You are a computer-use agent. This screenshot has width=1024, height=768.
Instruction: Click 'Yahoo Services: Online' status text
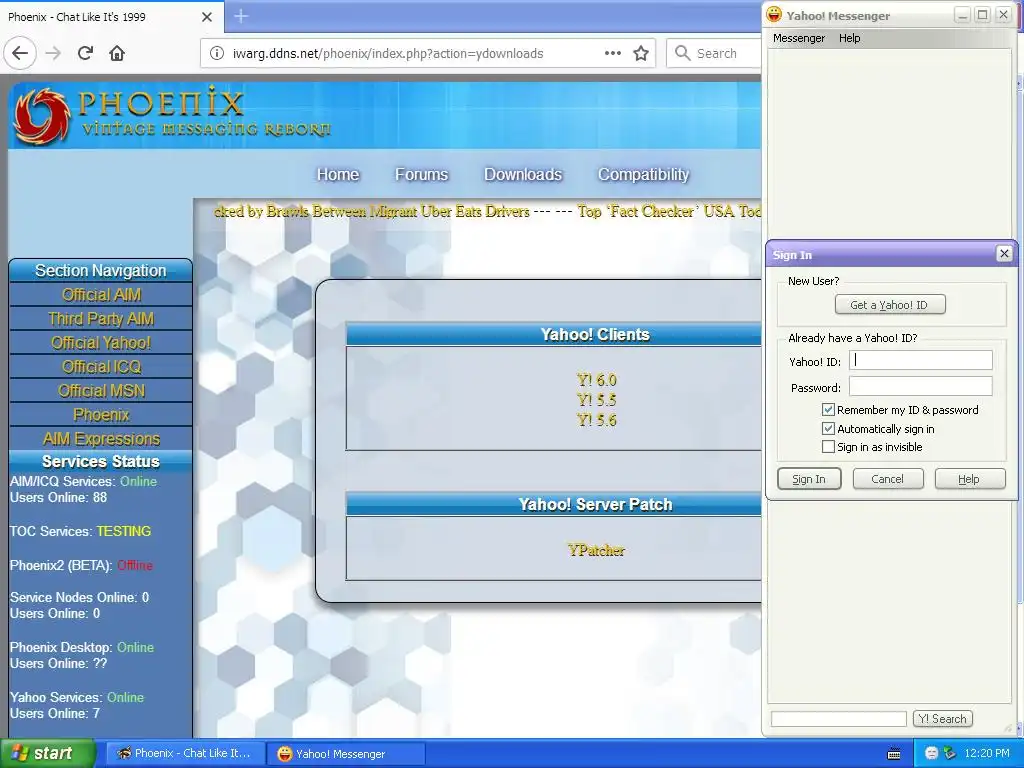click(x=76, y=697)
